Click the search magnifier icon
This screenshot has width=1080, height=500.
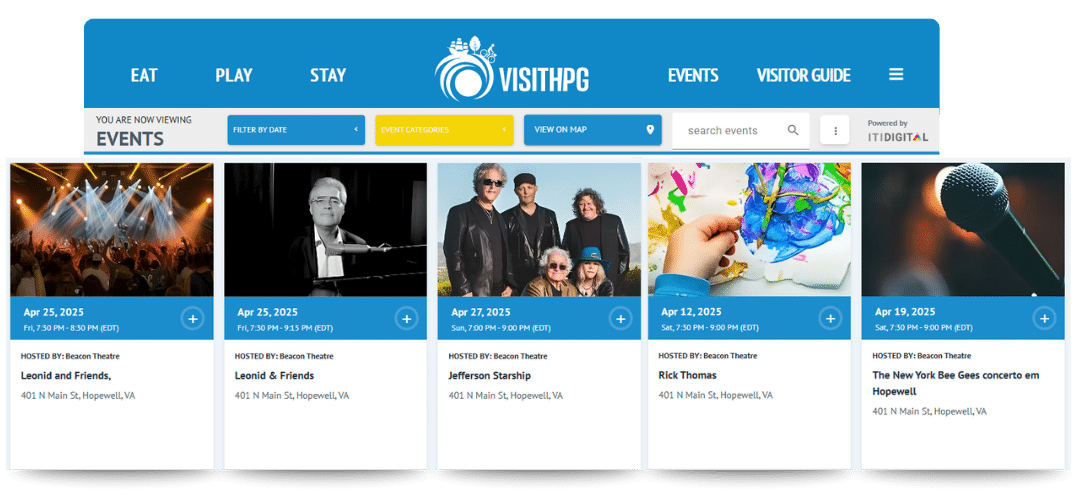click(x=793, y=130)
